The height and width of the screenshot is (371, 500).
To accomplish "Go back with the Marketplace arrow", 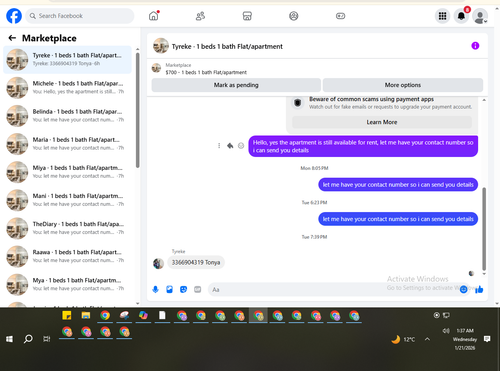I will click(12, 38).
